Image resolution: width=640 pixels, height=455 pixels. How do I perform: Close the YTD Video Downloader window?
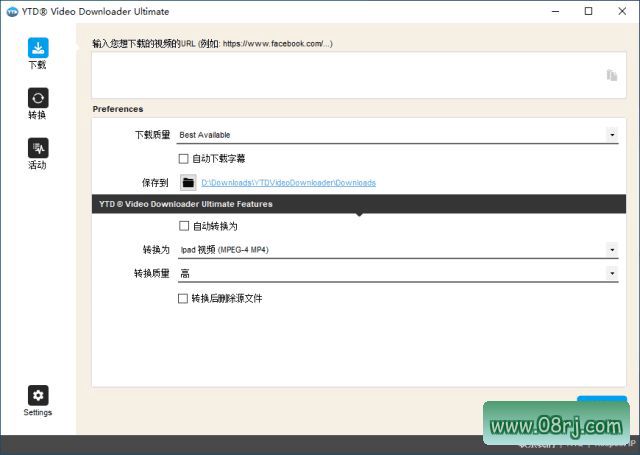click(x=622, y=11)
